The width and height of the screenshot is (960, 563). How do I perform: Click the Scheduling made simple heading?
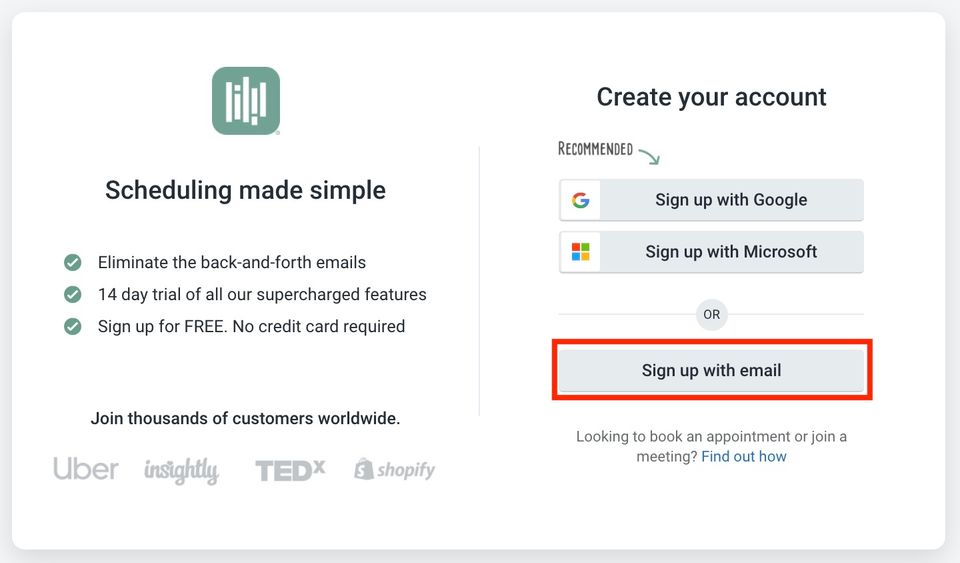coord(246,190)
